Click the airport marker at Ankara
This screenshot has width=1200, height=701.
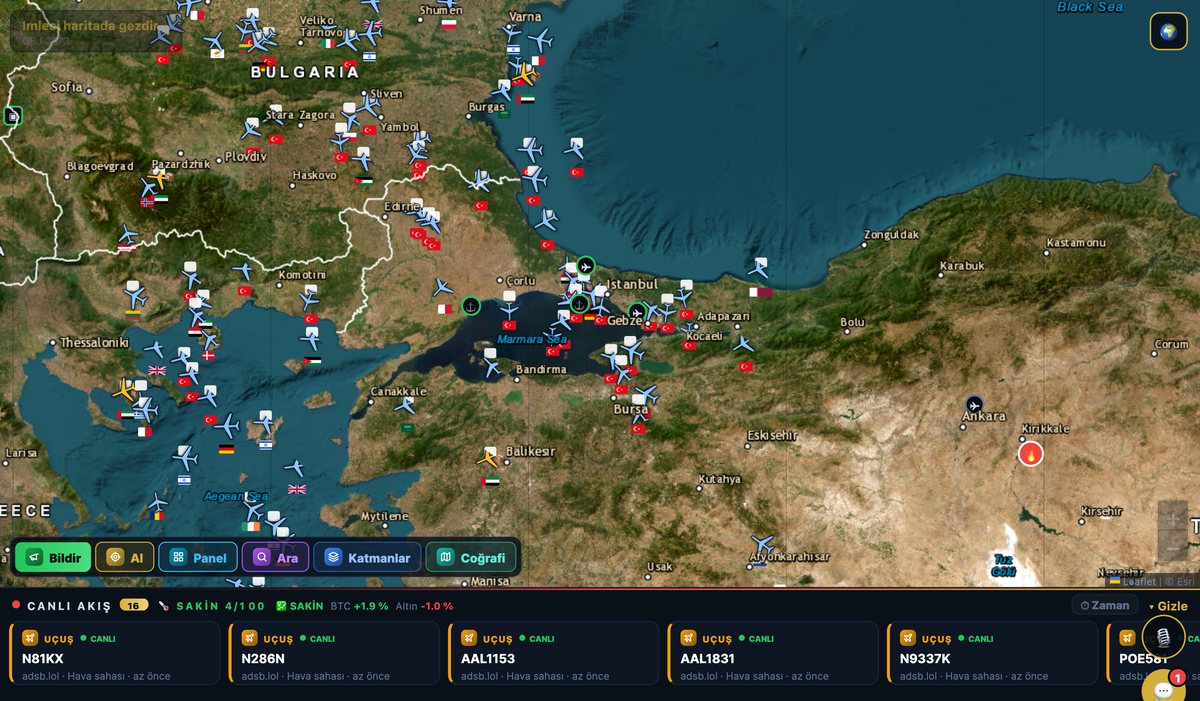pos(974,405)
